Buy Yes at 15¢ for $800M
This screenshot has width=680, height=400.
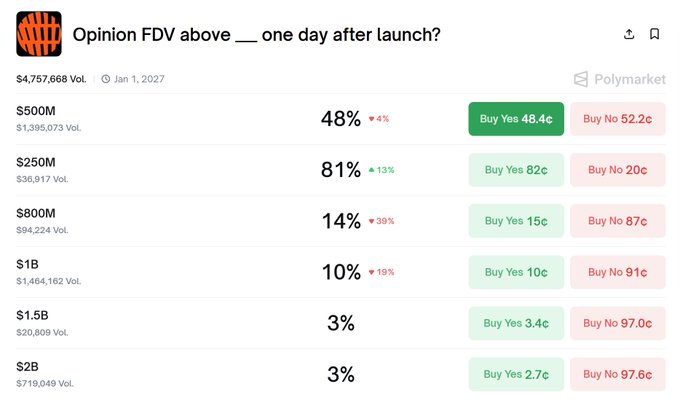pyautogui.click(x=516, y=221)
